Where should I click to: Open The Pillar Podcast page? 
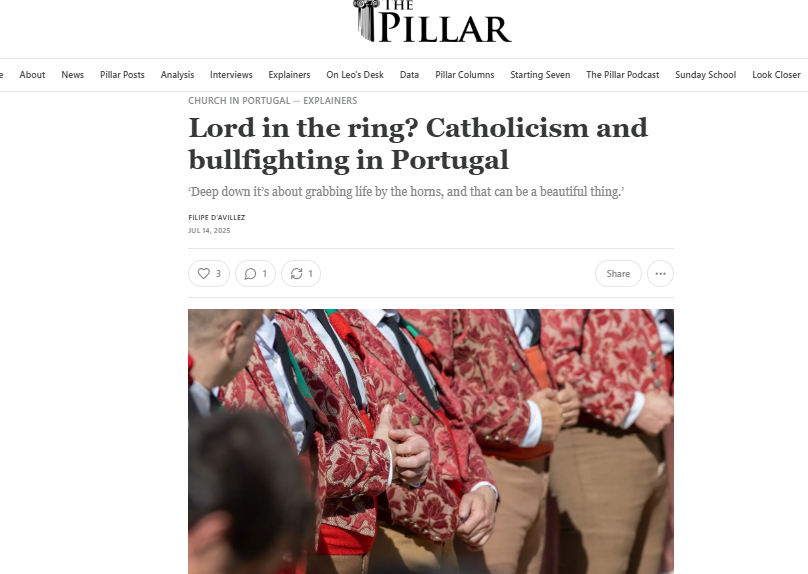622,75
